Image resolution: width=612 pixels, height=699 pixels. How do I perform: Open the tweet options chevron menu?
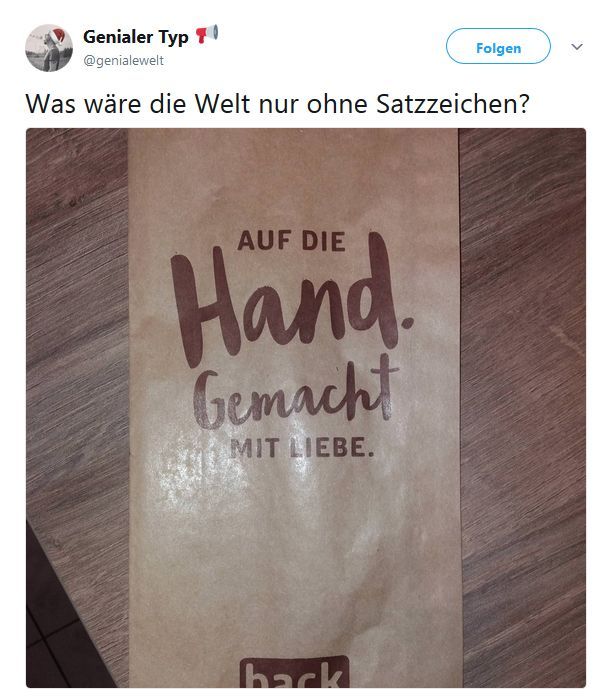pos(577,47)
